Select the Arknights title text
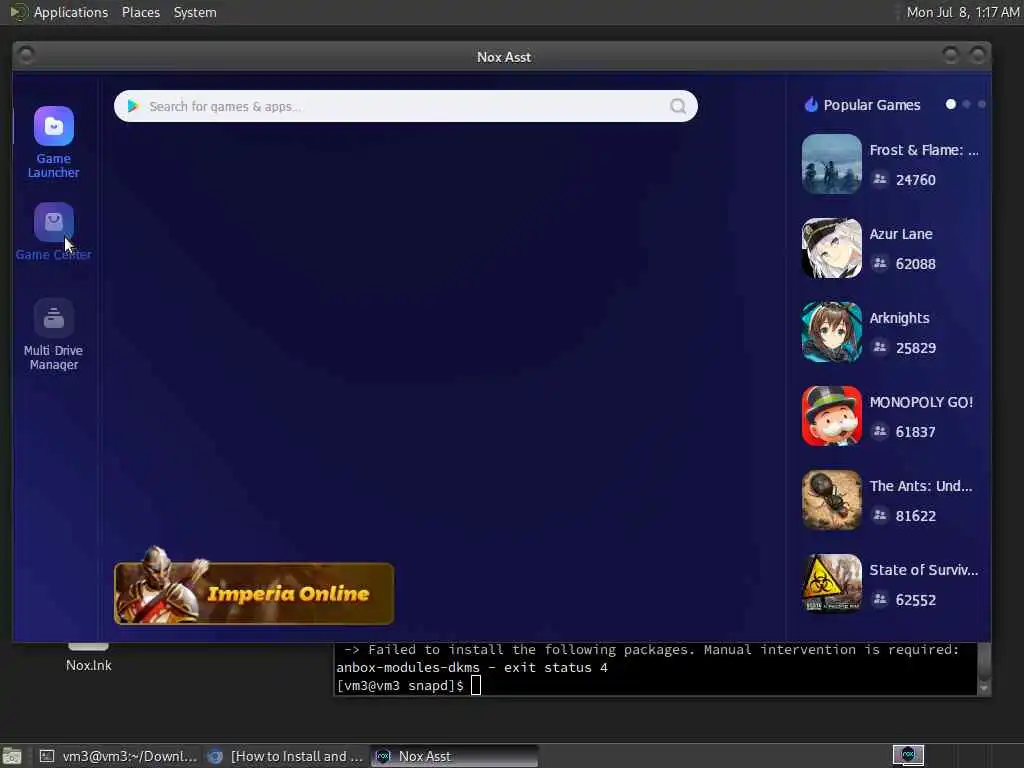This screenshot has width=1024, height=768. [x=899, y=318]
